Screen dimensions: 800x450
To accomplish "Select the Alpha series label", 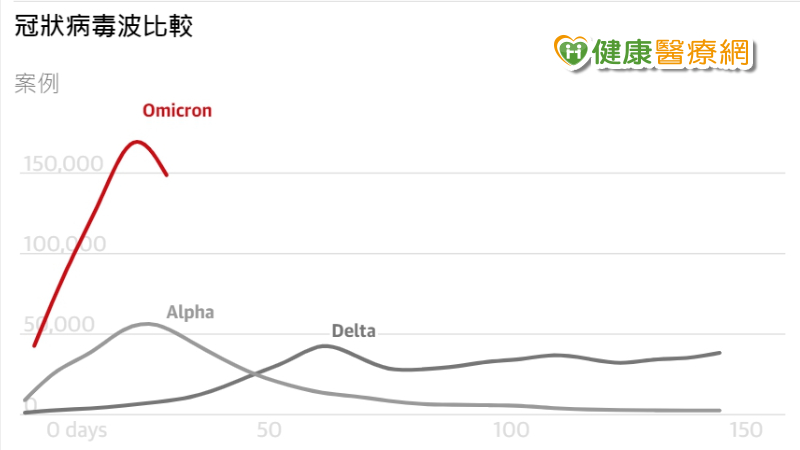I will (x=190, y=312).
